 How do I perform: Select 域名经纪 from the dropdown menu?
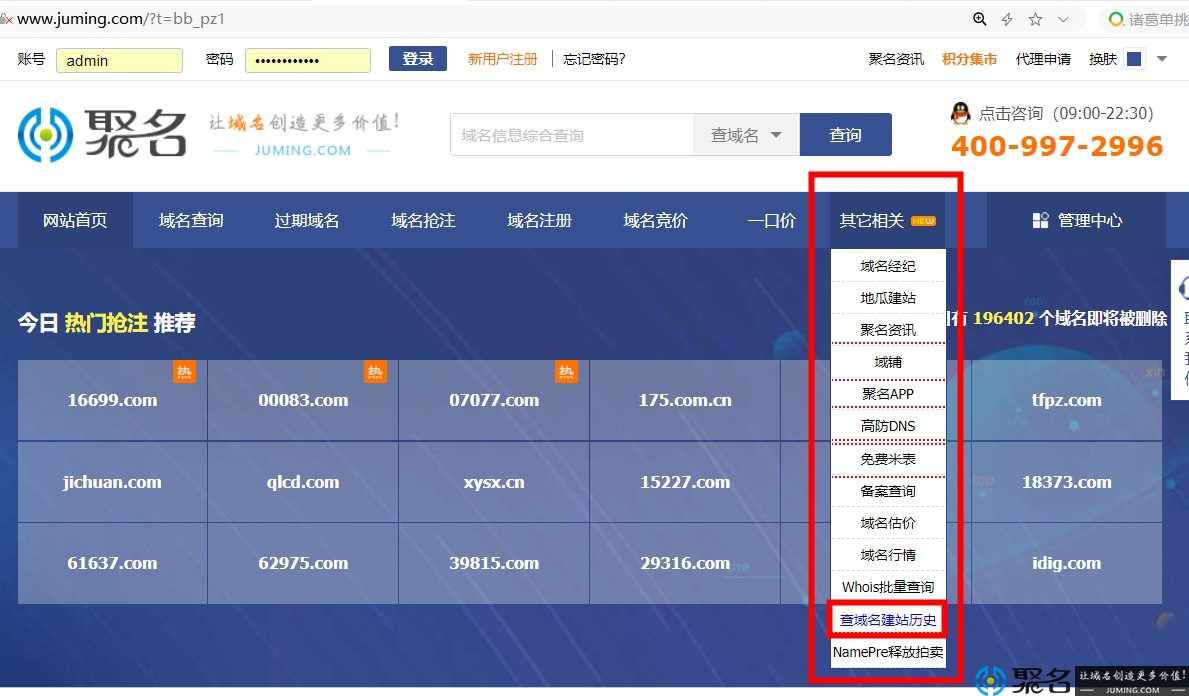pos(888,266)
